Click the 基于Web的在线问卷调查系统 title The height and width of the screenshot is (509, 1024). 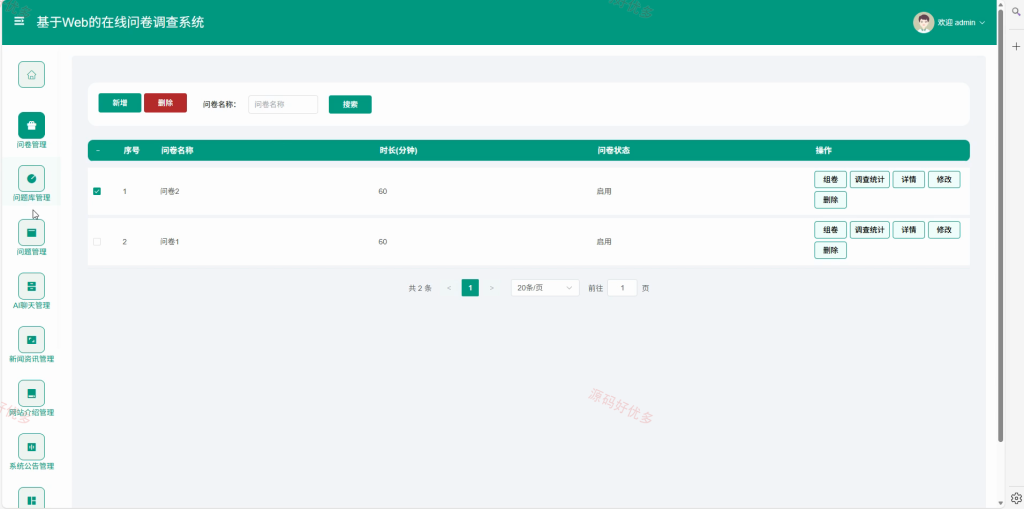[x=120, y=22]
